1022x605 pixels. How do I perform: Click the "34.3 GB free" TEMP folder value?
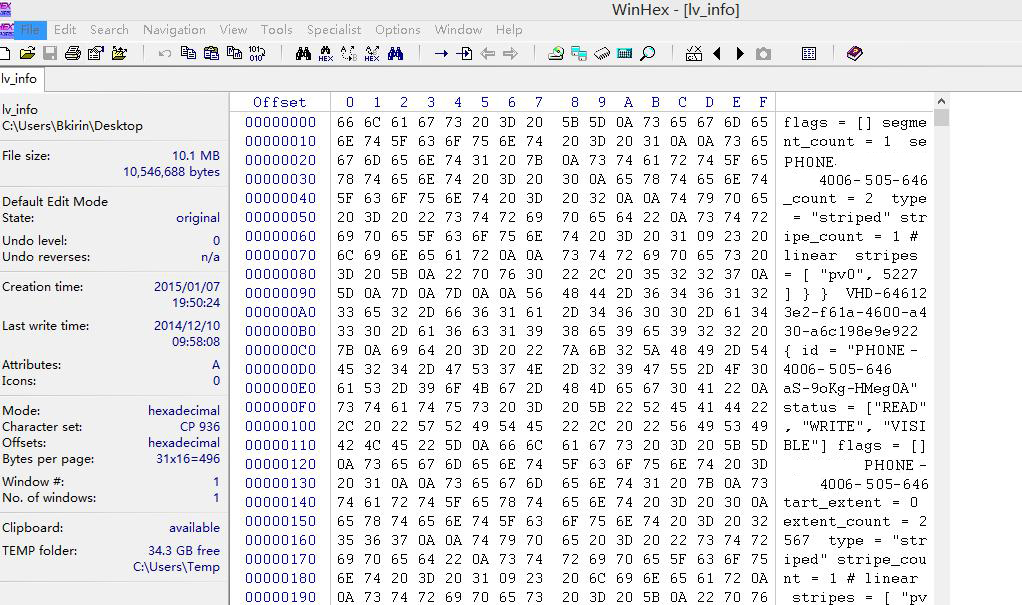[x=184, y=551]
